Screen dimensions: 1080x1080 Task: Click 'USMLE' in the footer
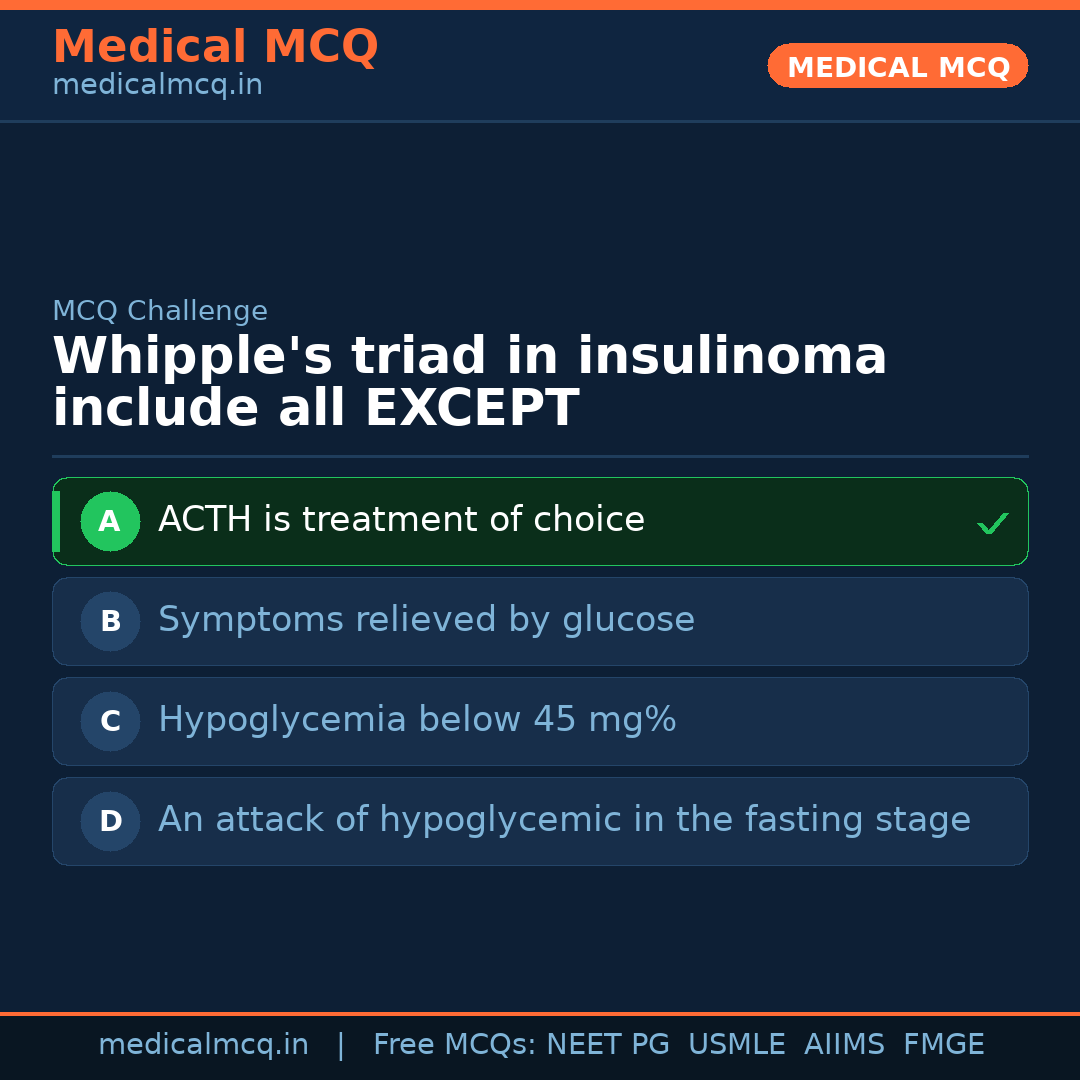[736, 1045]
